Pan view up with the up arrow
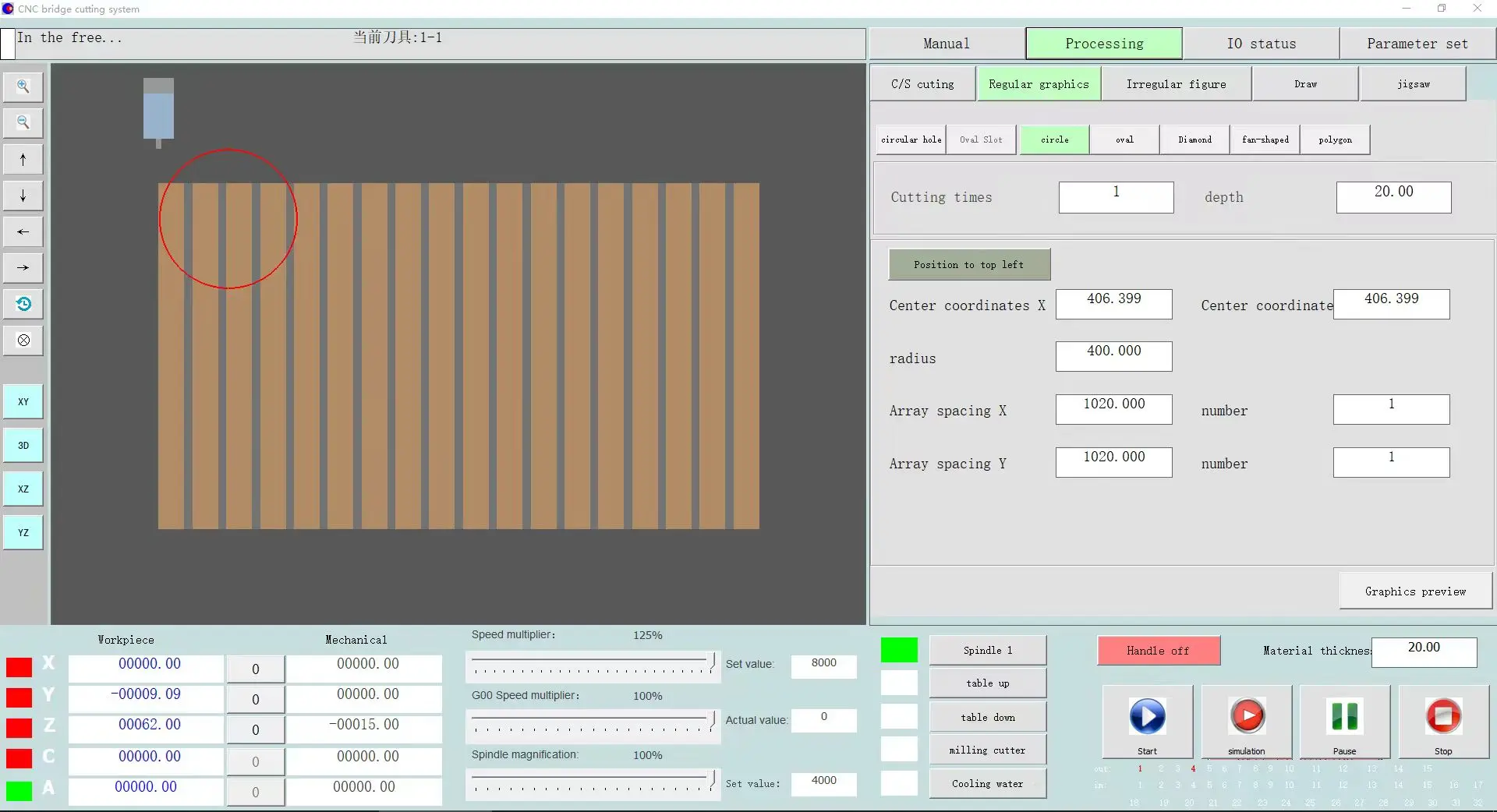Screen dimensions: 1497x812 point(23,160)
